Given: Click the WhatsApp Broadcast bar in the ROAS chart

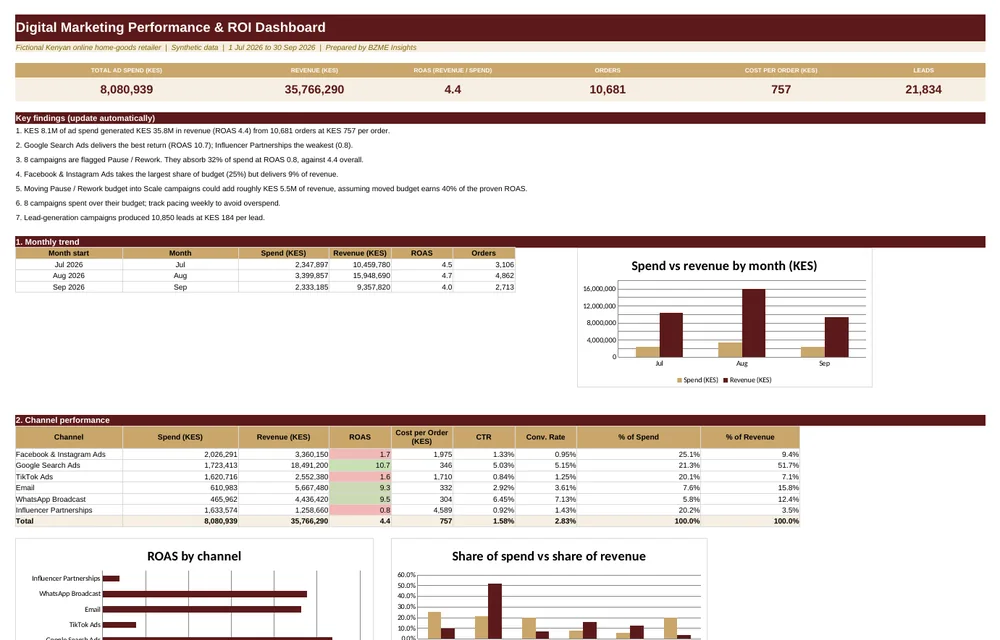Looking at the screenshot, I should point(205,594).
